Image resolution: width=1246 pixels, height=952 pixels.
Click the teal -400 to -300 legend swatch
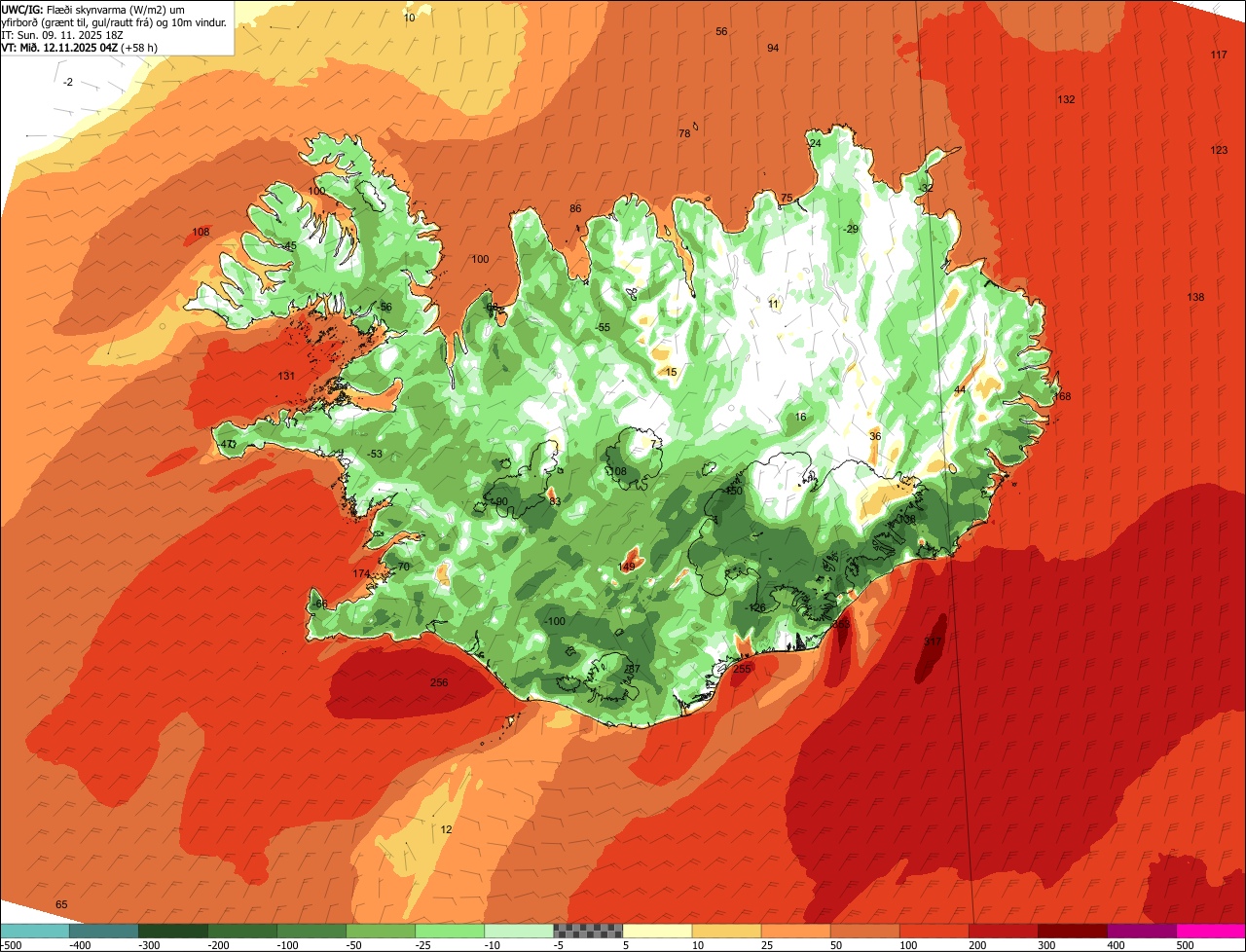click(x=104, y=931)
